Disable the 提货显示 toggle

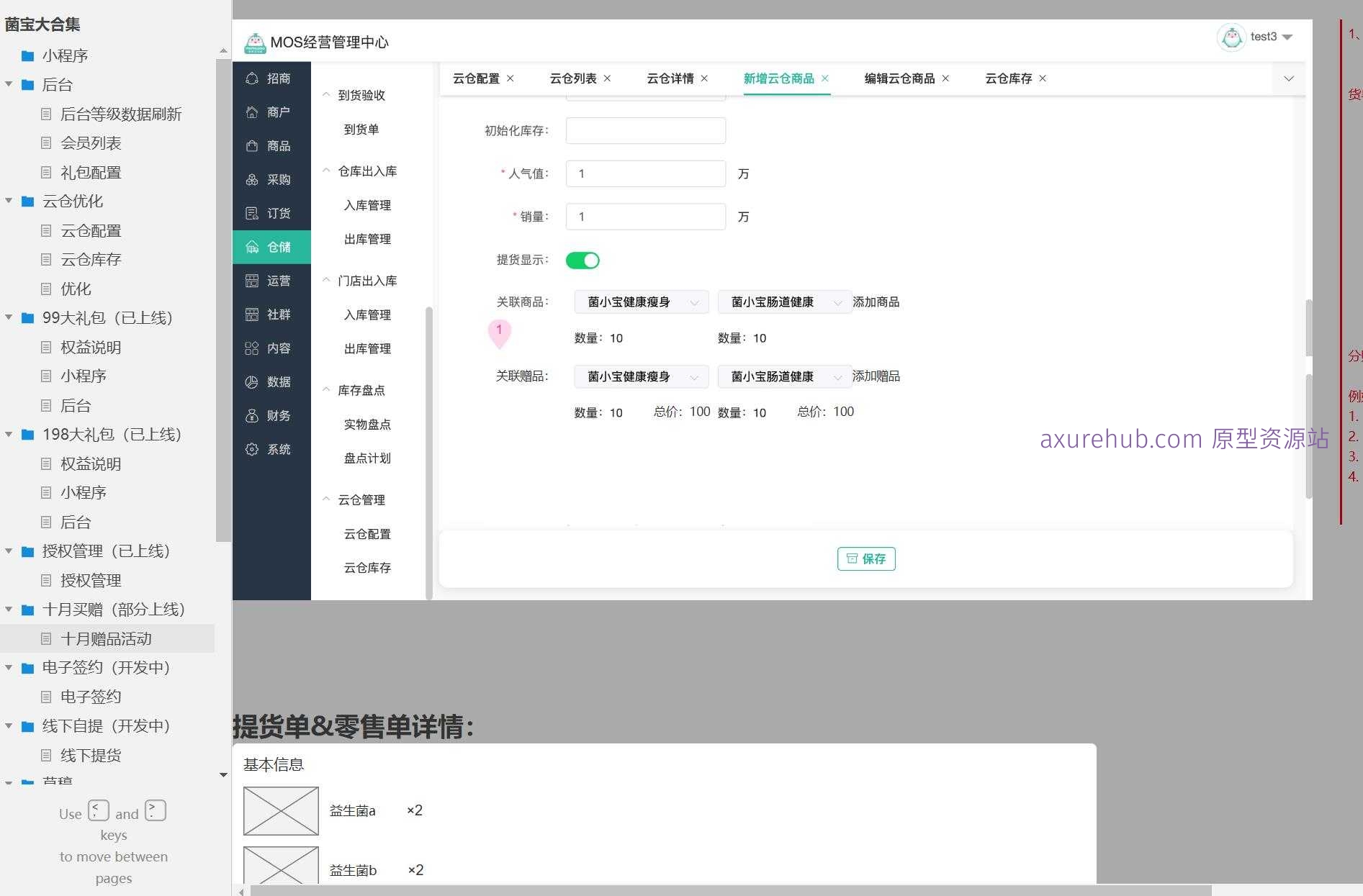point(582,260)
